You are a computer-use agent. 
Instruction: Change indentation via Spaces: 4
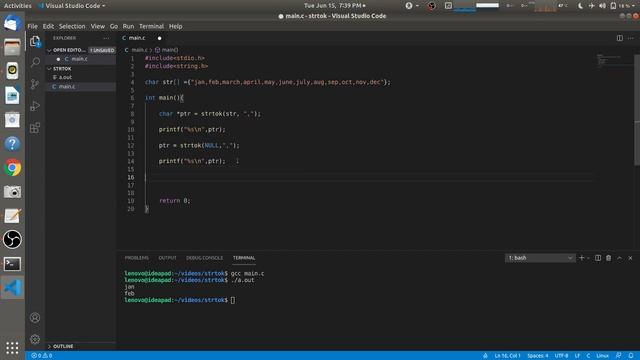point(538,356)
